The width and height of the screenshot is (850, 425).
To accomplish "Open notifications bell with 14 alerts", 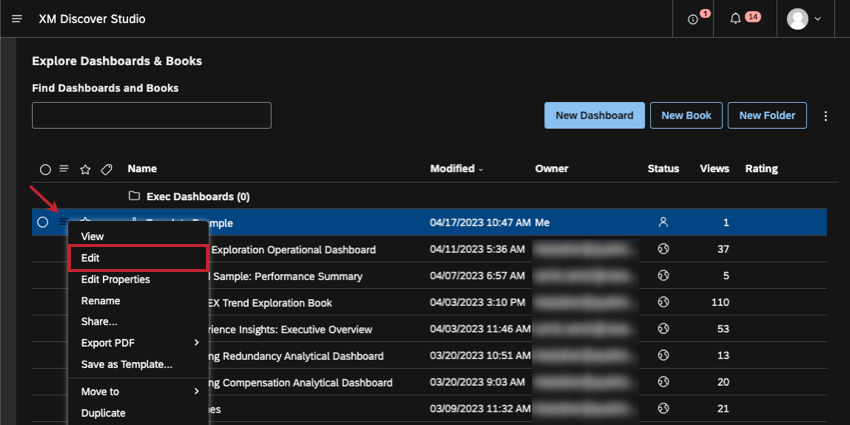I will tap(735, 18).
